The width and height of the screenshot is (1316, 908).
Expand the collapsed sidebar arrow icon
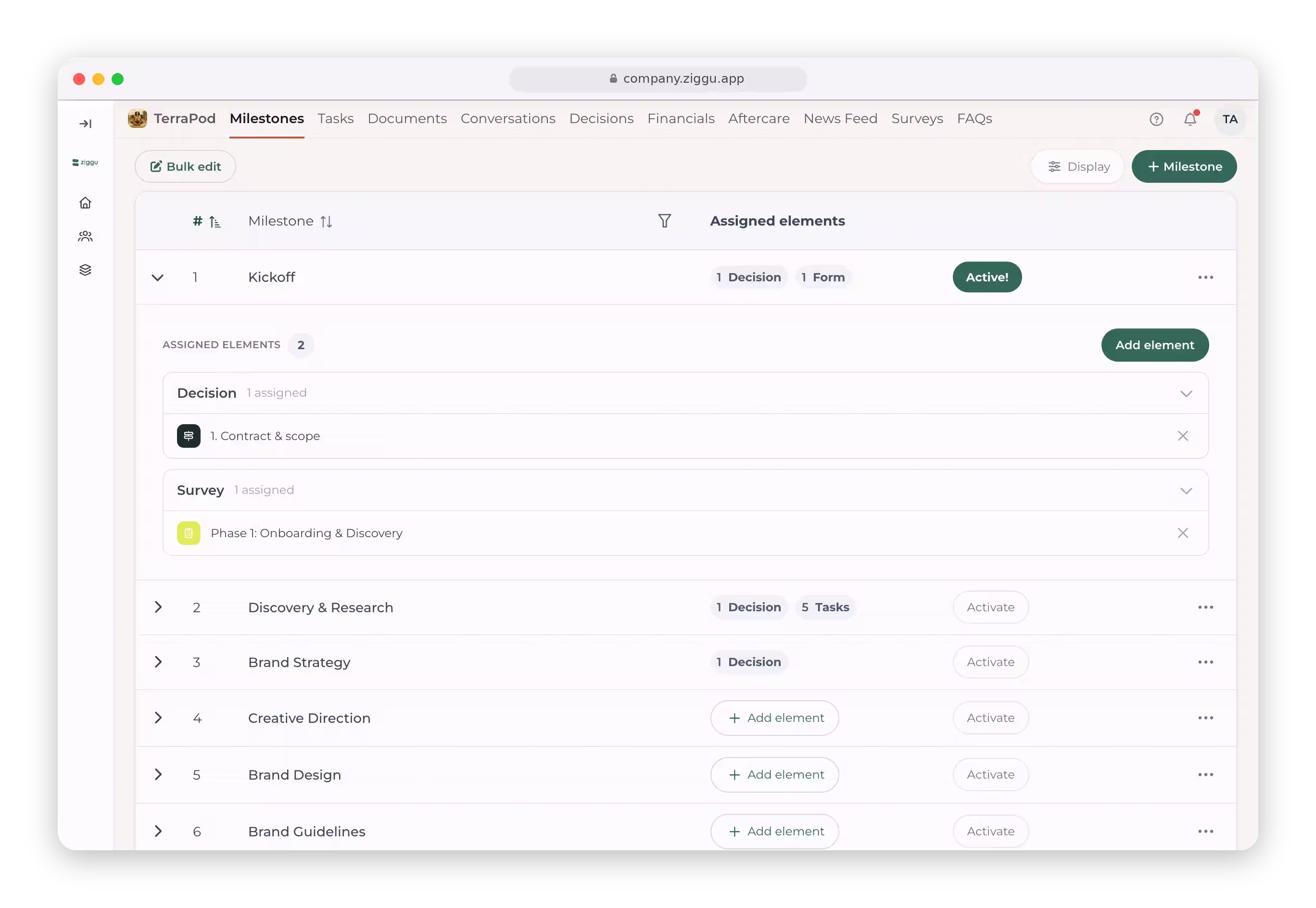point(85,124)
